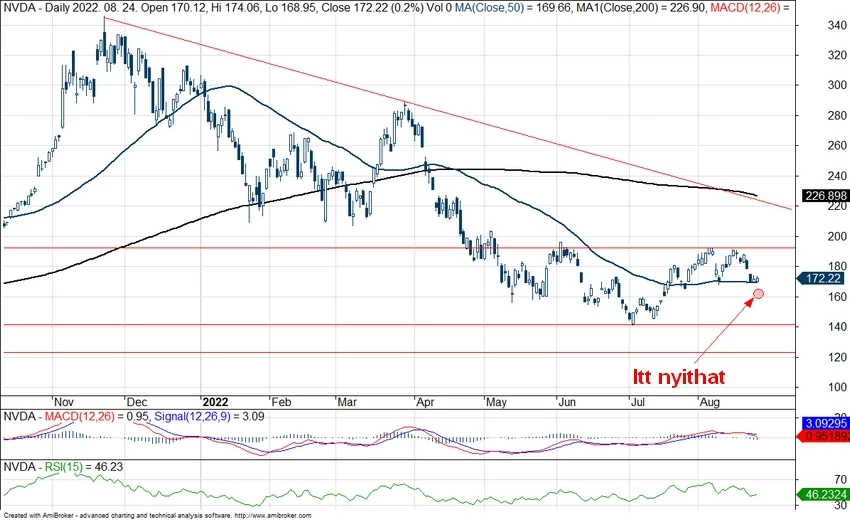Screen dimensions: 850x520
Task: Click the 226.898 MA200 price label
Action: 825,195
